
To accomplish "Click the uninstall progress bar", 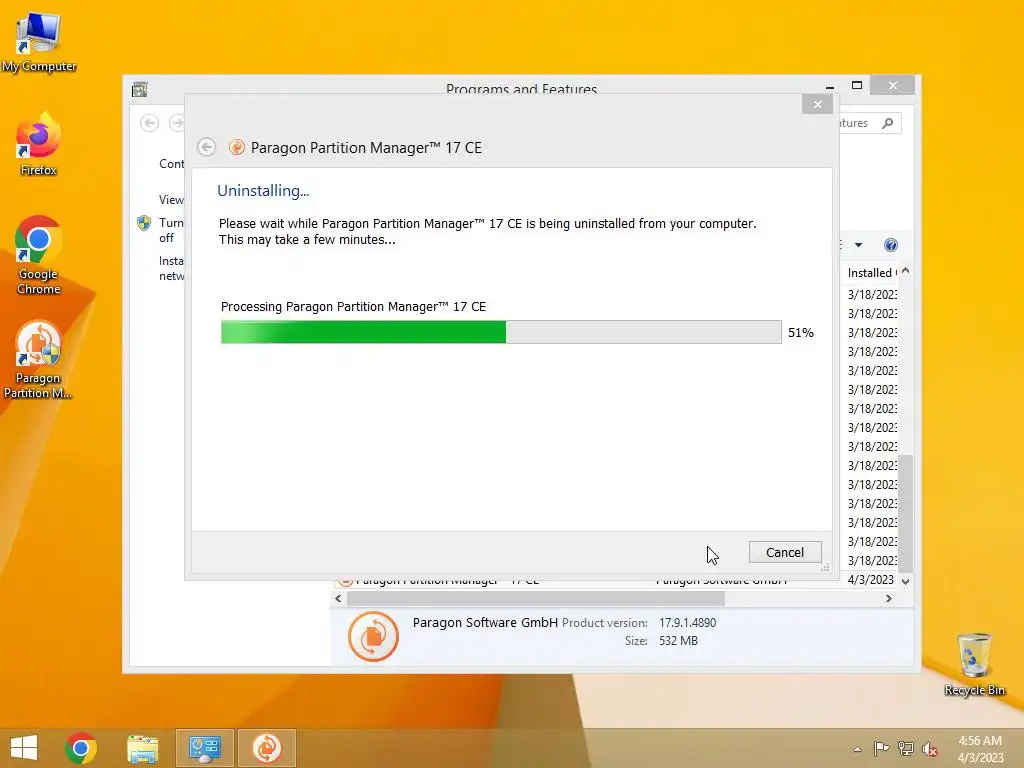I will [x=501, y=332].
